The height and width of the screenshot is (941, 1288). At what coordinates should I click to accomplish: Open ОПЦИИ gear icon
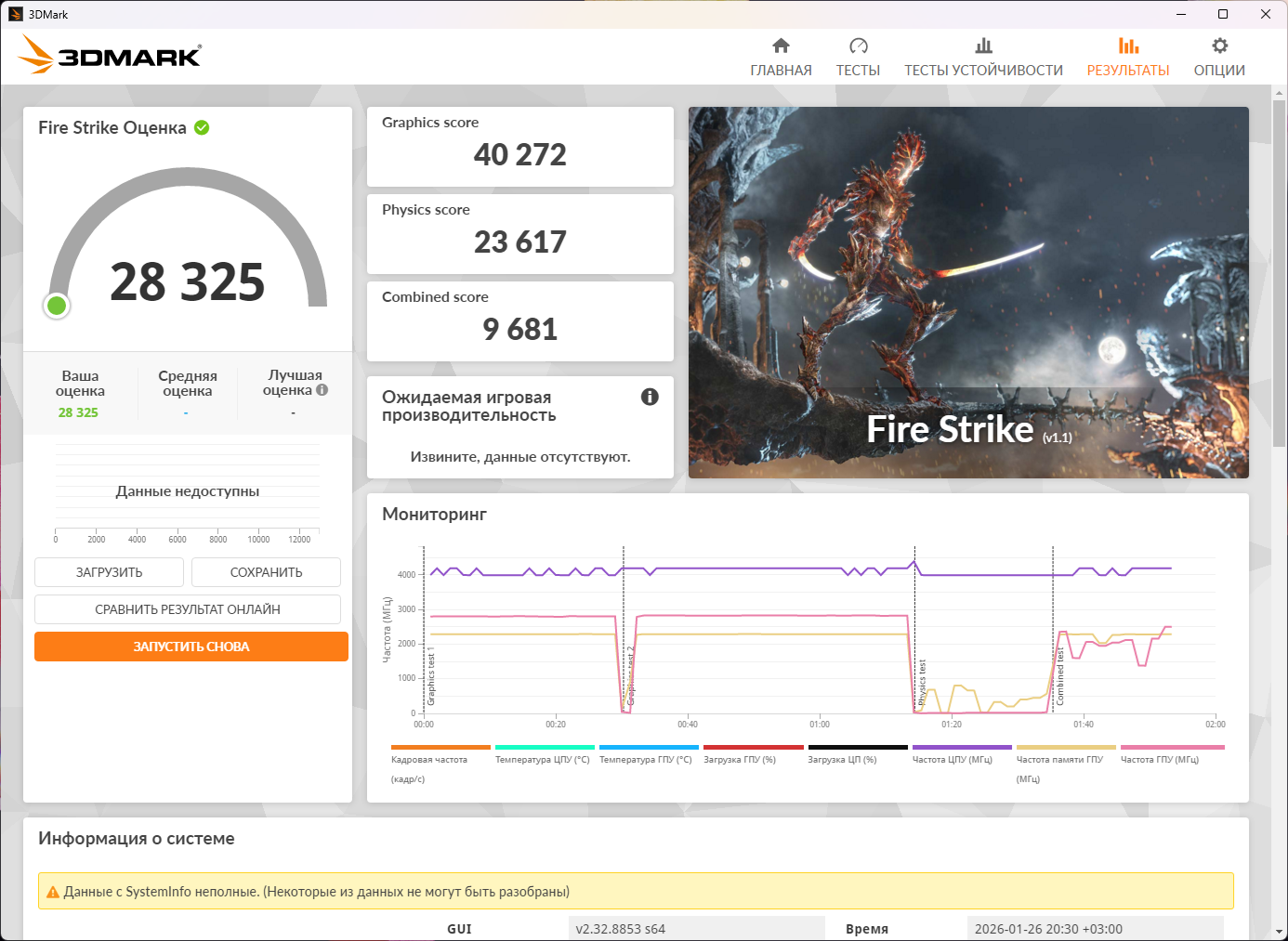(x=1219, y=46)
